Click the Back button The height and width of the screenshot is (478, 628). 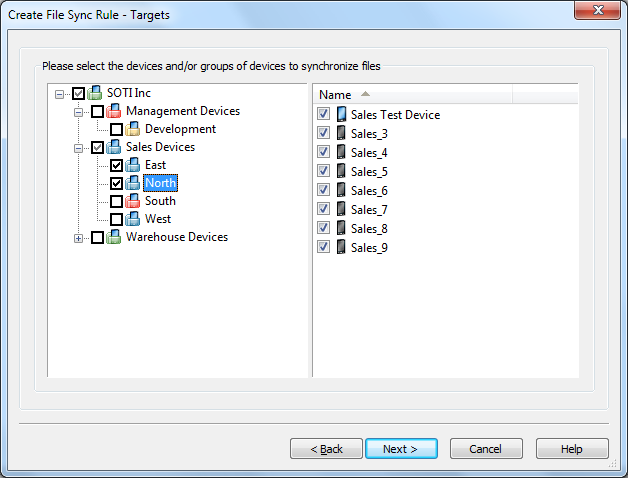point(326,449)
